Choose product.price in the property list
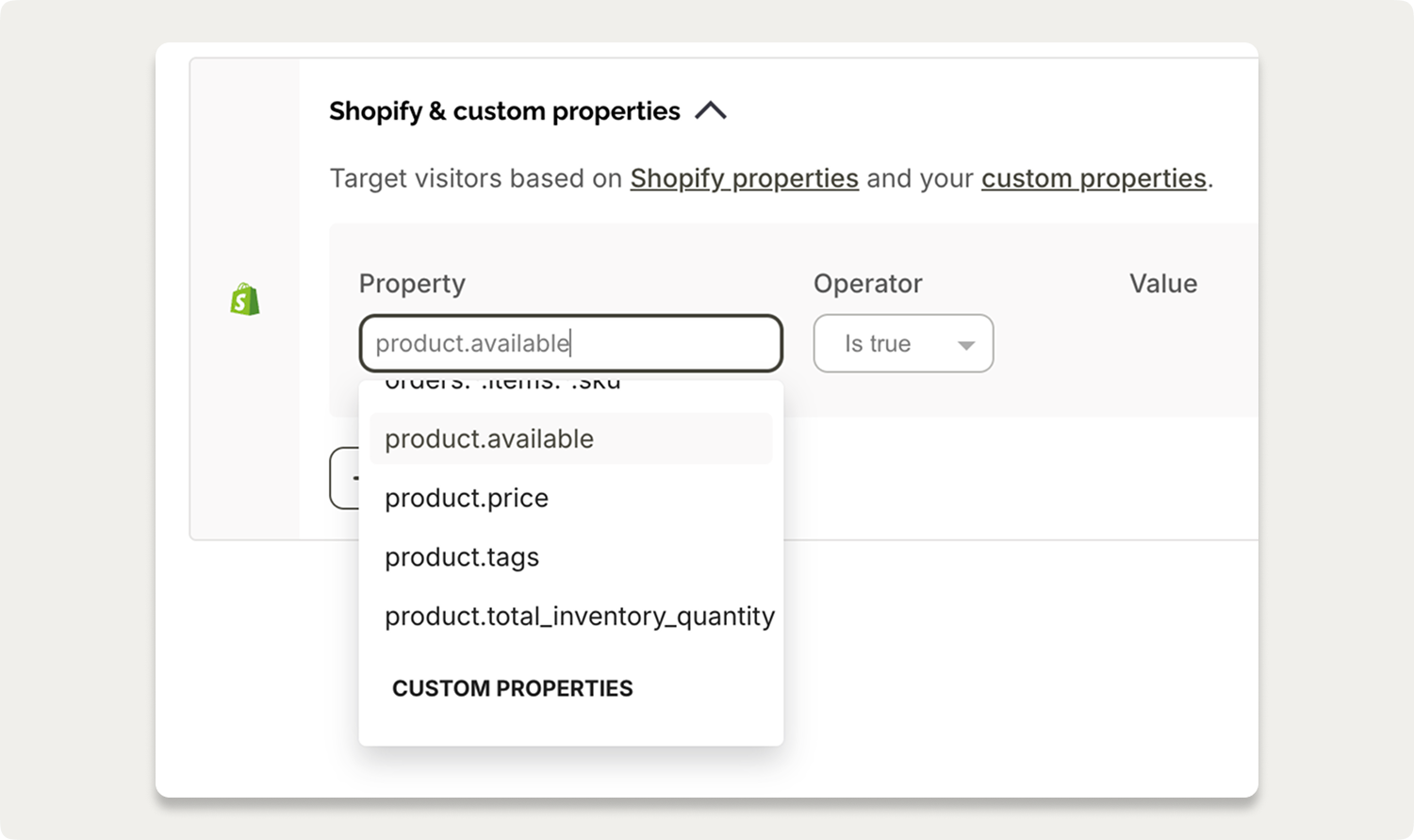Image resolution: width=1414 pixels, height=840 pixels. (467, 498)
